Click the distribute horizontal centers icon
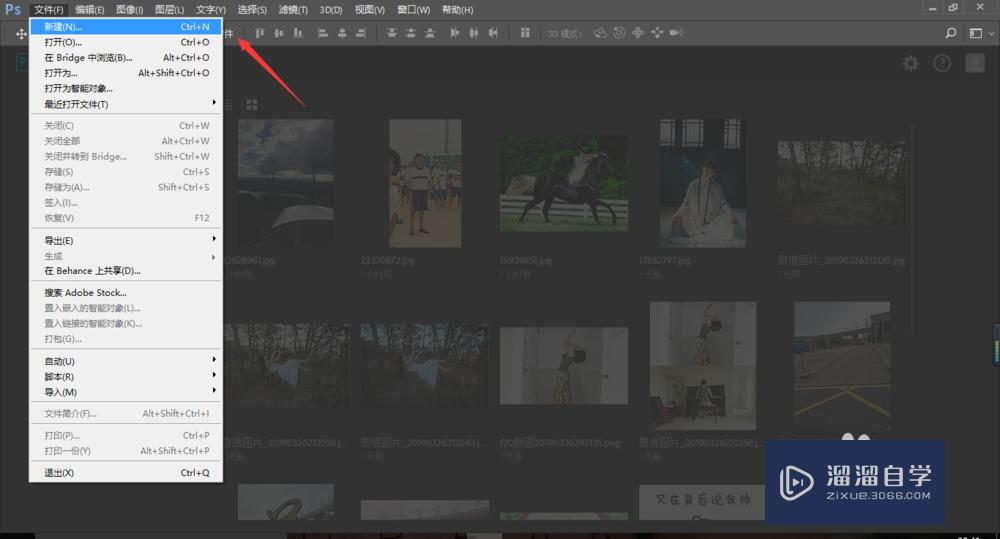 tap(474, 33)
